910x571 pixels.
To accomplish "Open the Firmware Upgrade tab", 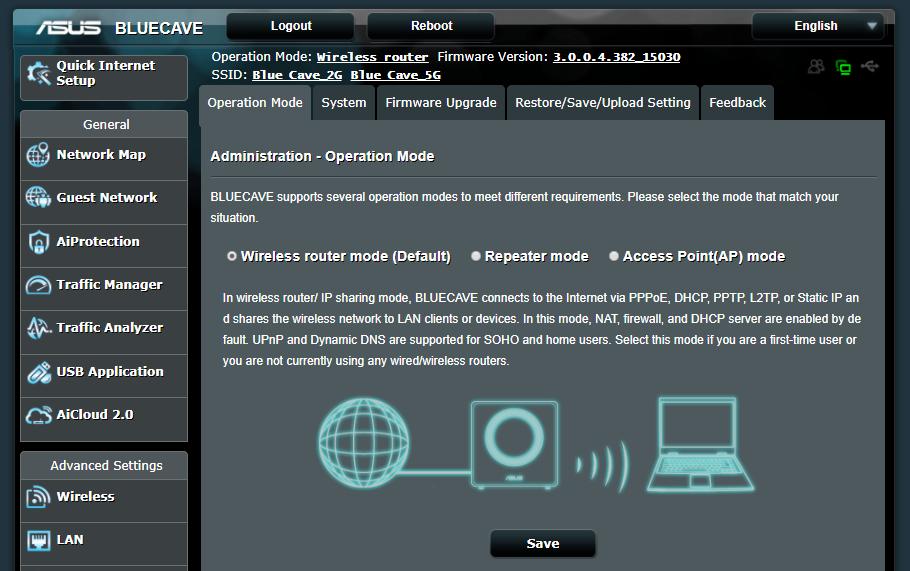I will pyautogui.click(x=440, y=103).
